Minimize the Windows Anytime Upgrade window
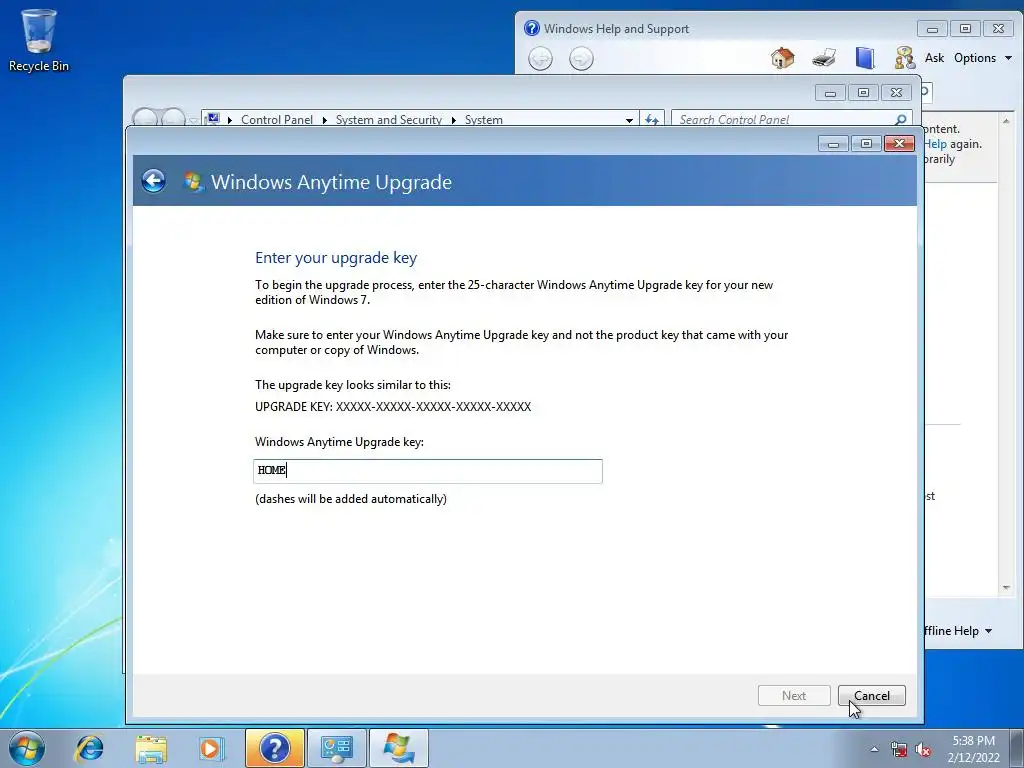This screenshot has width=1024, height=768. pos(833,143)
